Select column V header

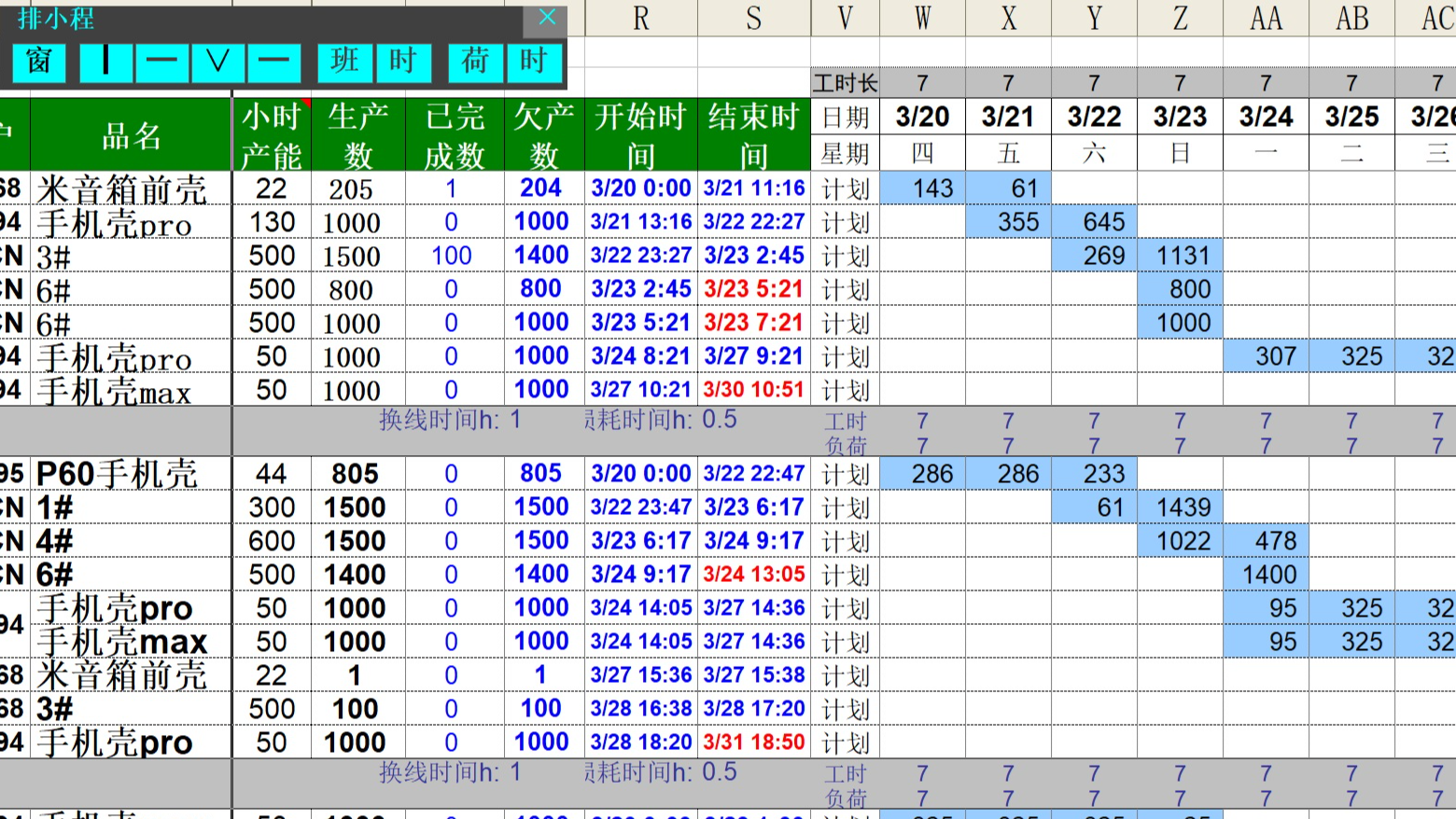tap(846, 18)
